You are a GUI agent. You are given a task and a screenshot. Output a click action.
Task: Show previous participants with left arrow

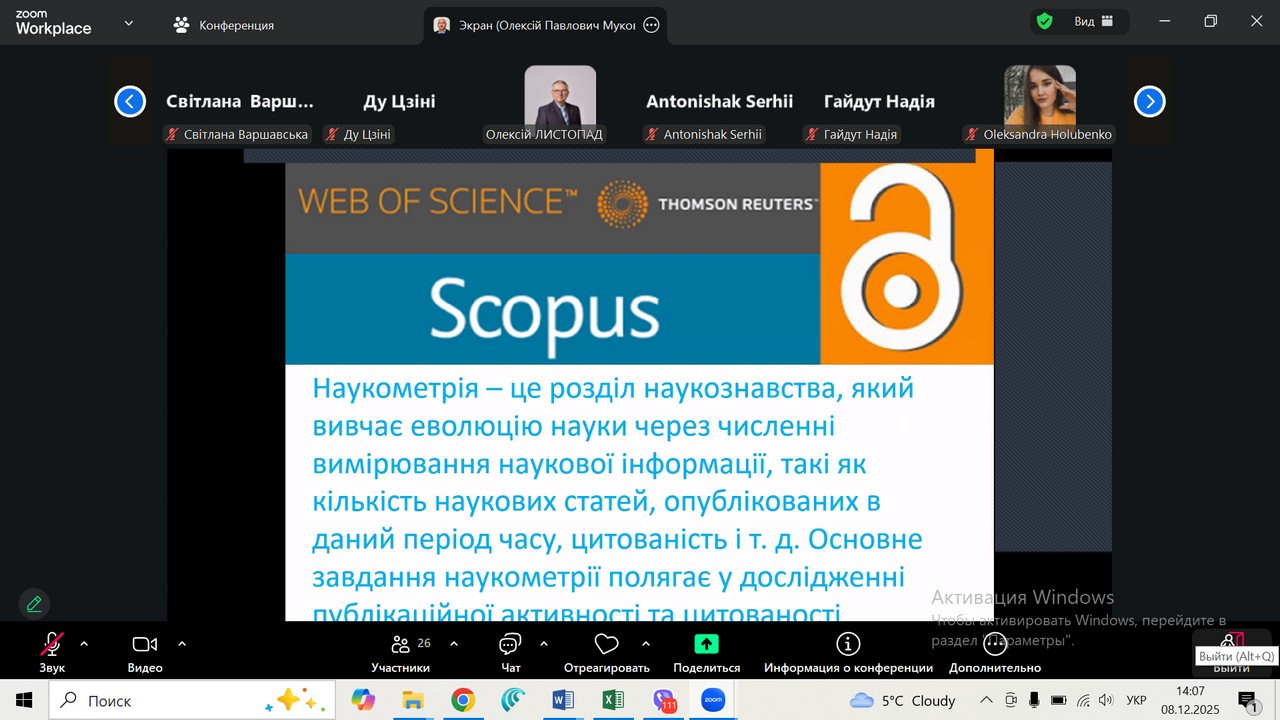click(130, 101)
